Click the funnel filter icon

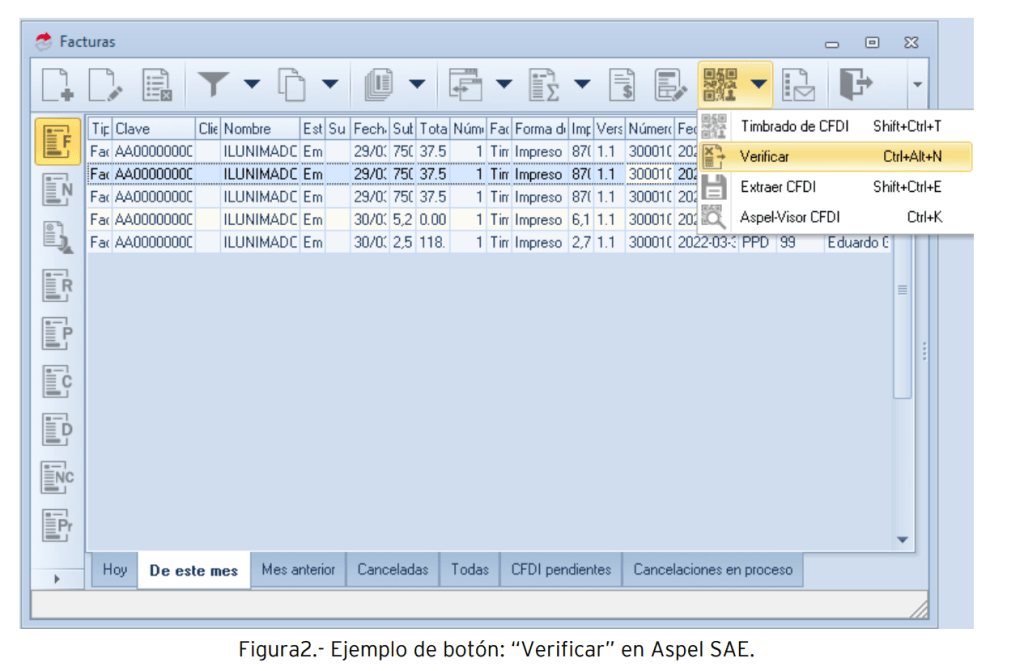tap(212, 85)
